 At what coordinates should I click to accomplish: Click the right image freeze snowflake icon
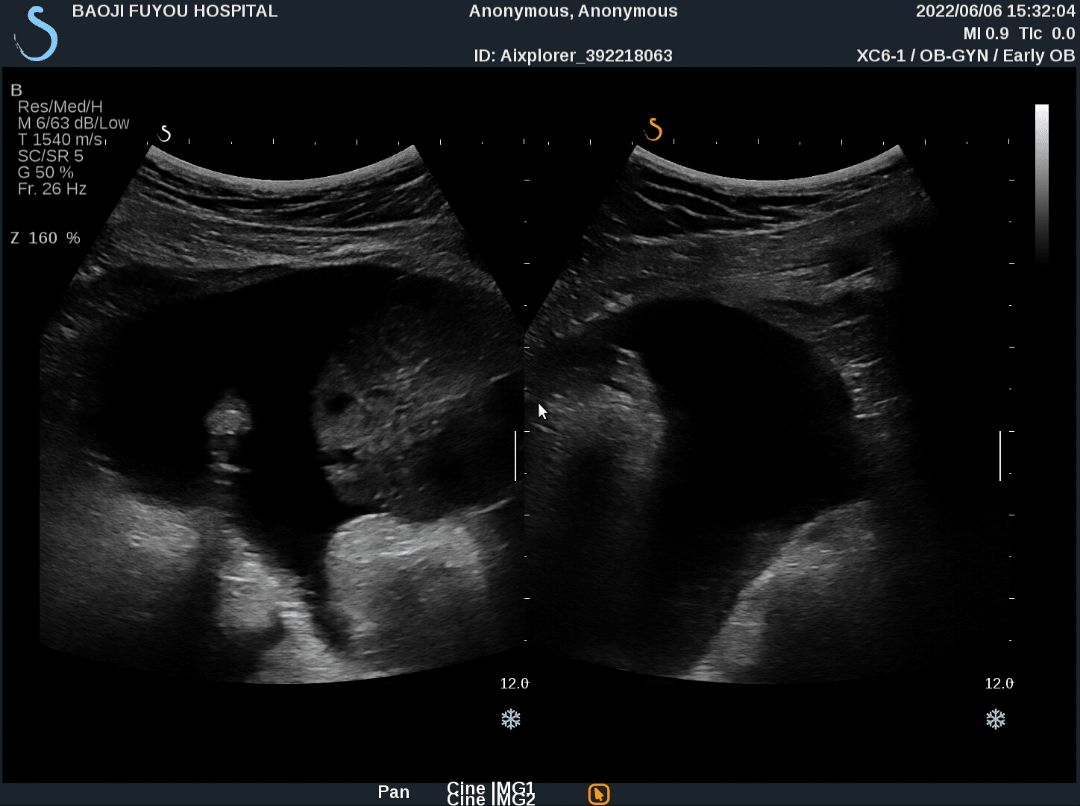point(995,719)
